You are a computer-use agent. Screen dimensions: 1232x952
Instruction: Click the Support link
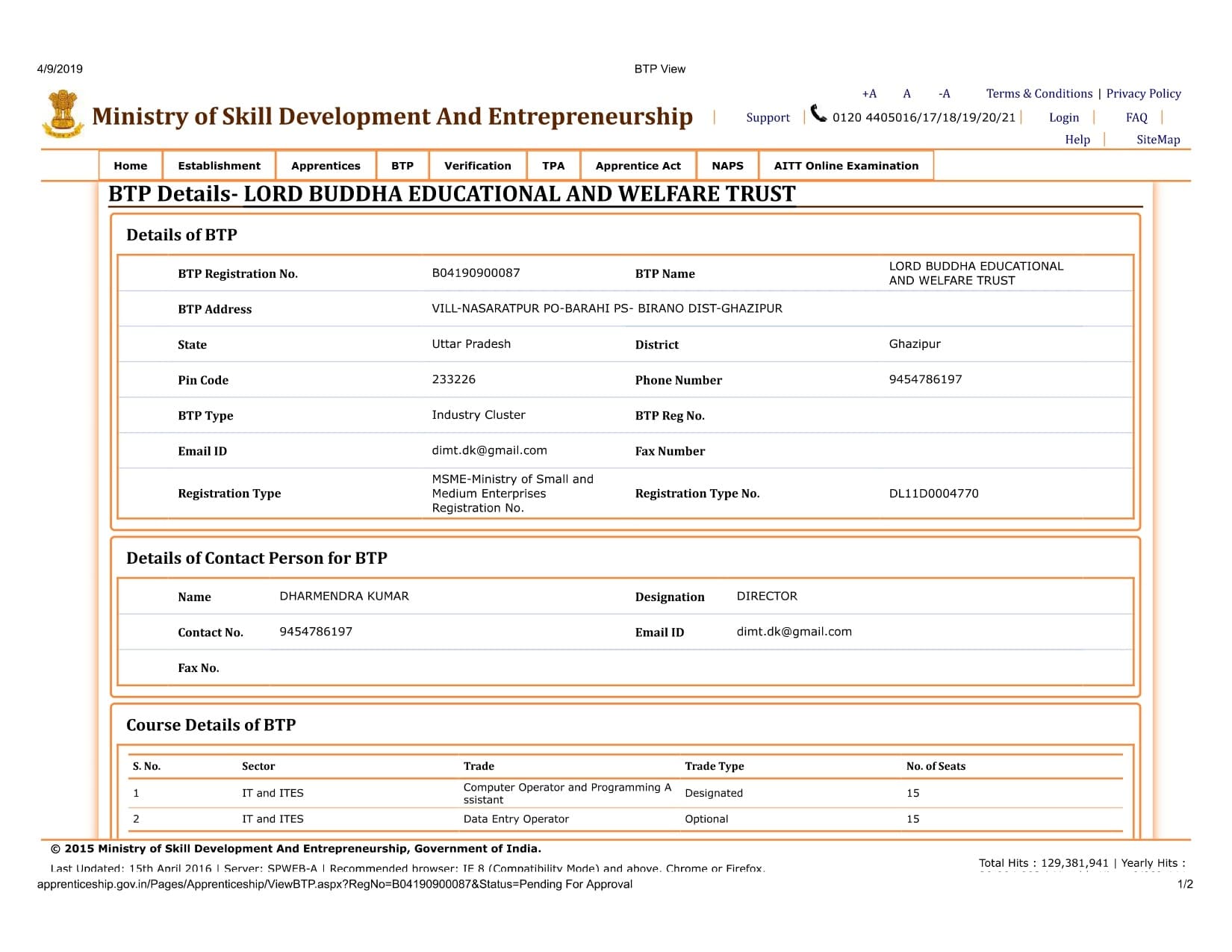coord(768,117)
